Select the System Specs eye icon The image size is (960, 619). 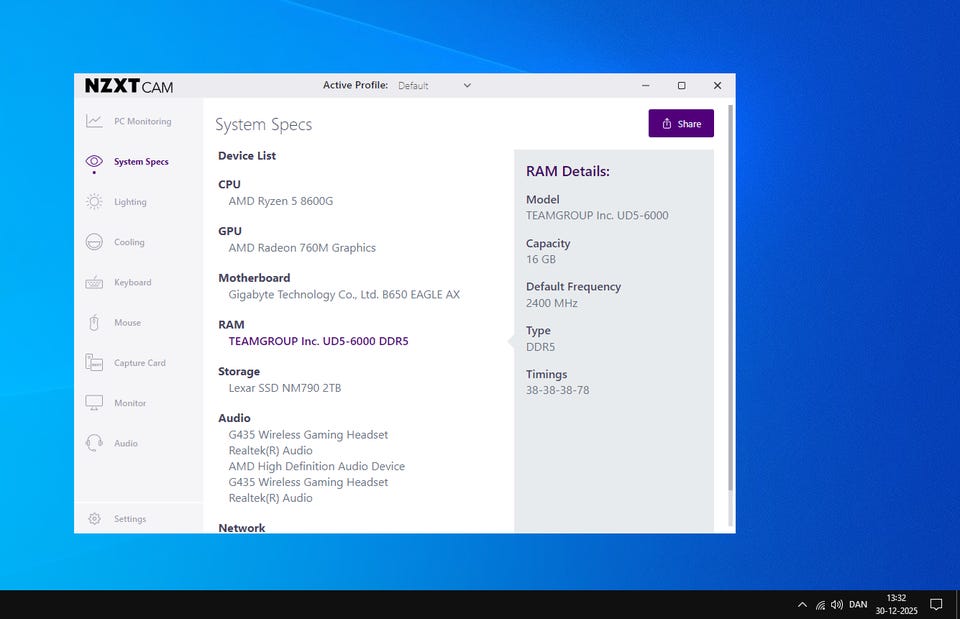tap(94, 161)
